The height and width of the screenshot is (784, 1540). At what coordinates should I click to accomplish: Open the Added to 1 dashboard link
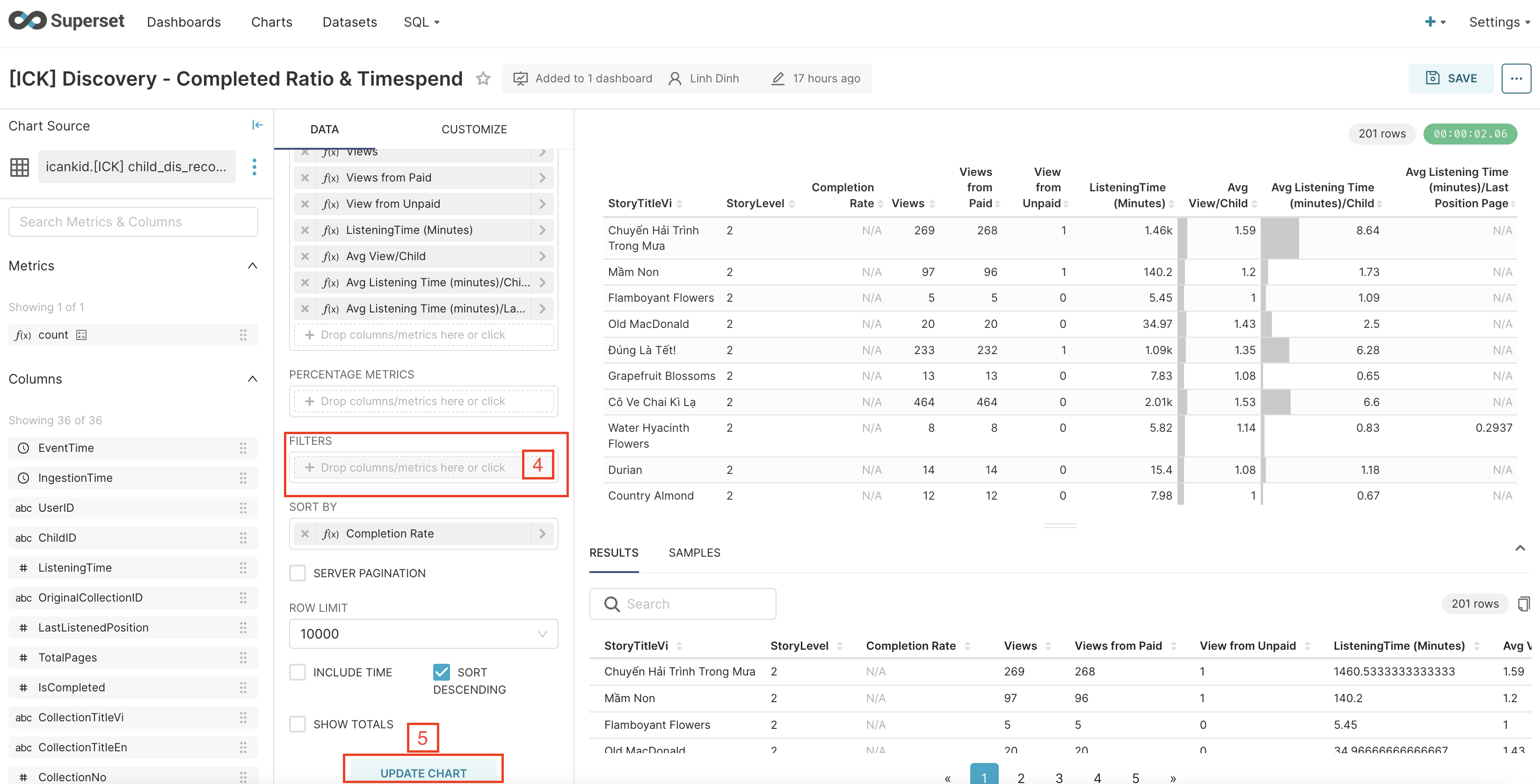pyautogui.click(x=582, y=78)
